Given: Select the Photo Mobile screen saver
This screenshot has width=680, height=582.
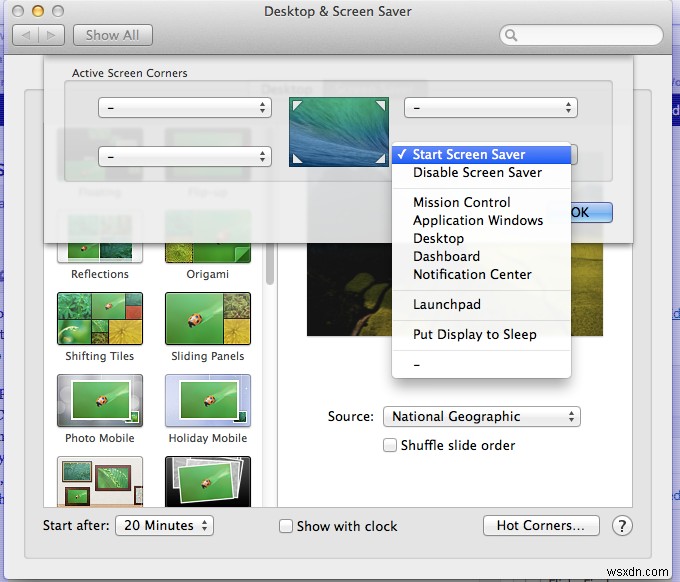Looking at the screenshot, I should (100, 401).
